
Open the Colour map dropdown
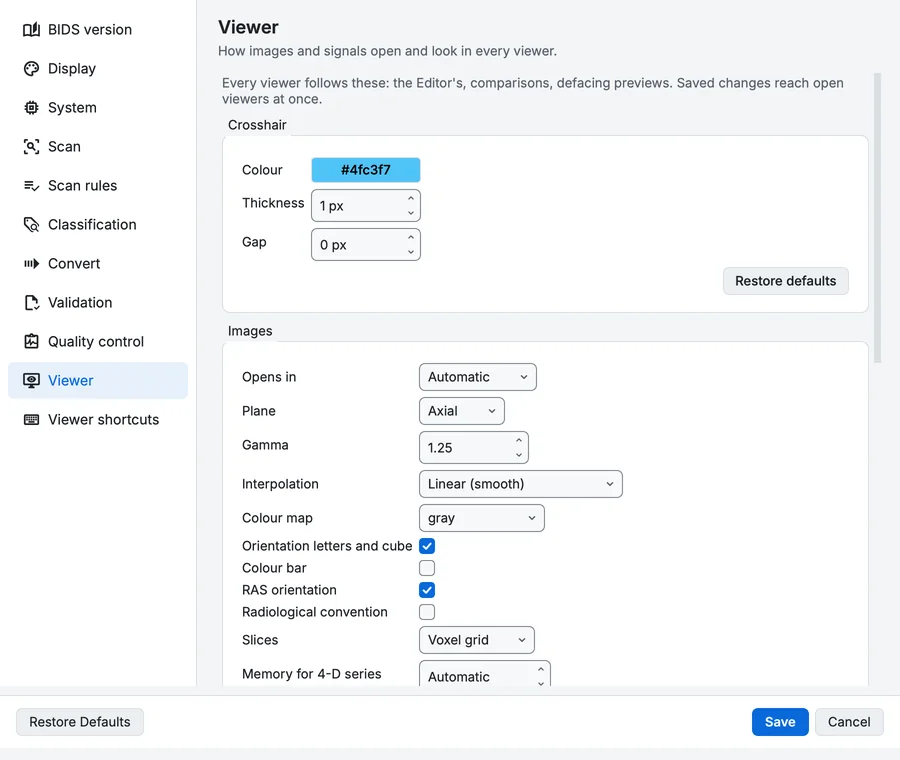coord(482,518)
